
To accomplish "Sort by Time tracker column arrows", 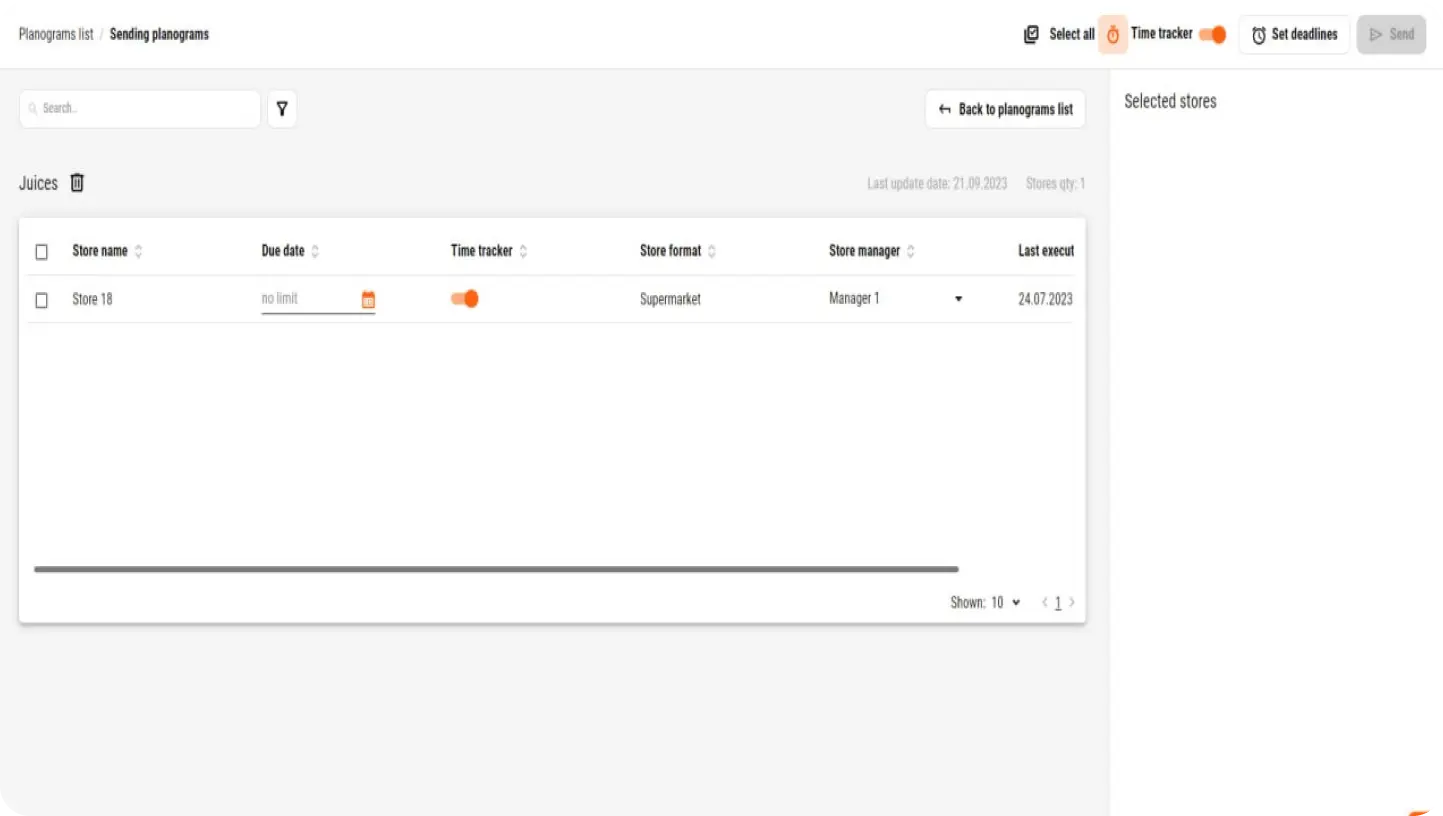I will [x=523, y=251].
